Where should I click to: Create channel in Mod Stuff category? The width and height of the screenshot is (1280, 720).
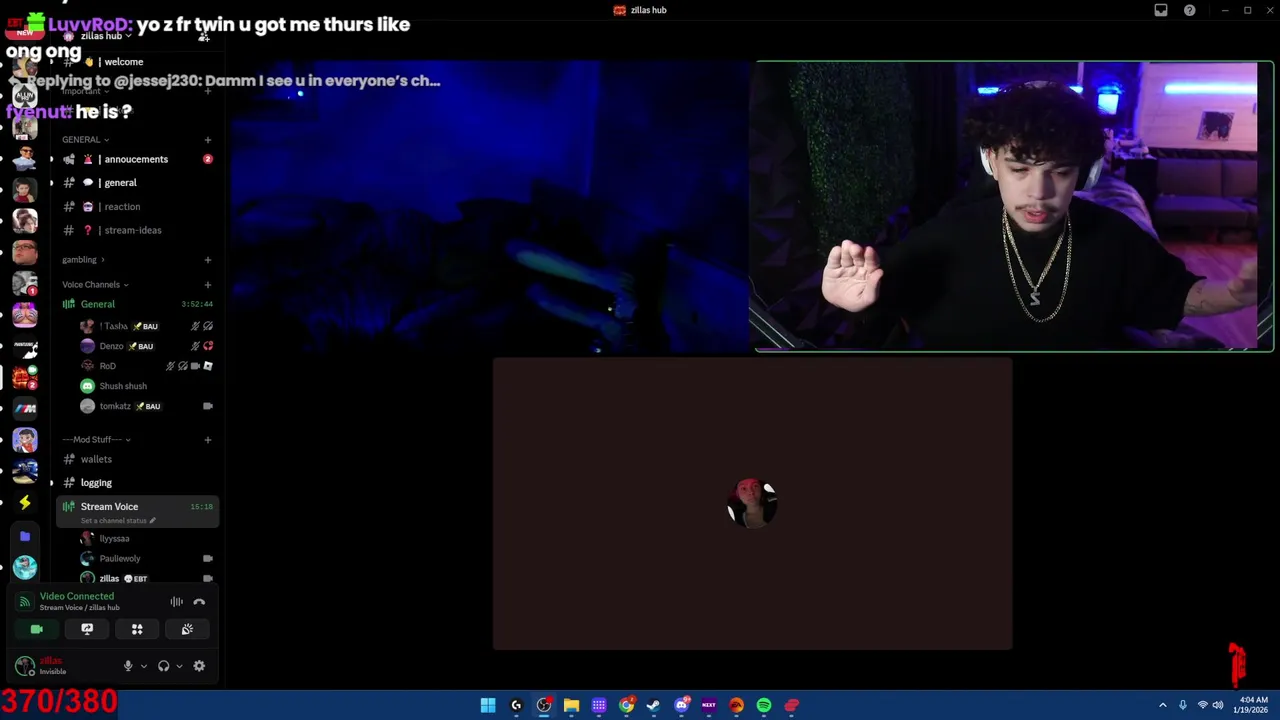click(208, 440)
